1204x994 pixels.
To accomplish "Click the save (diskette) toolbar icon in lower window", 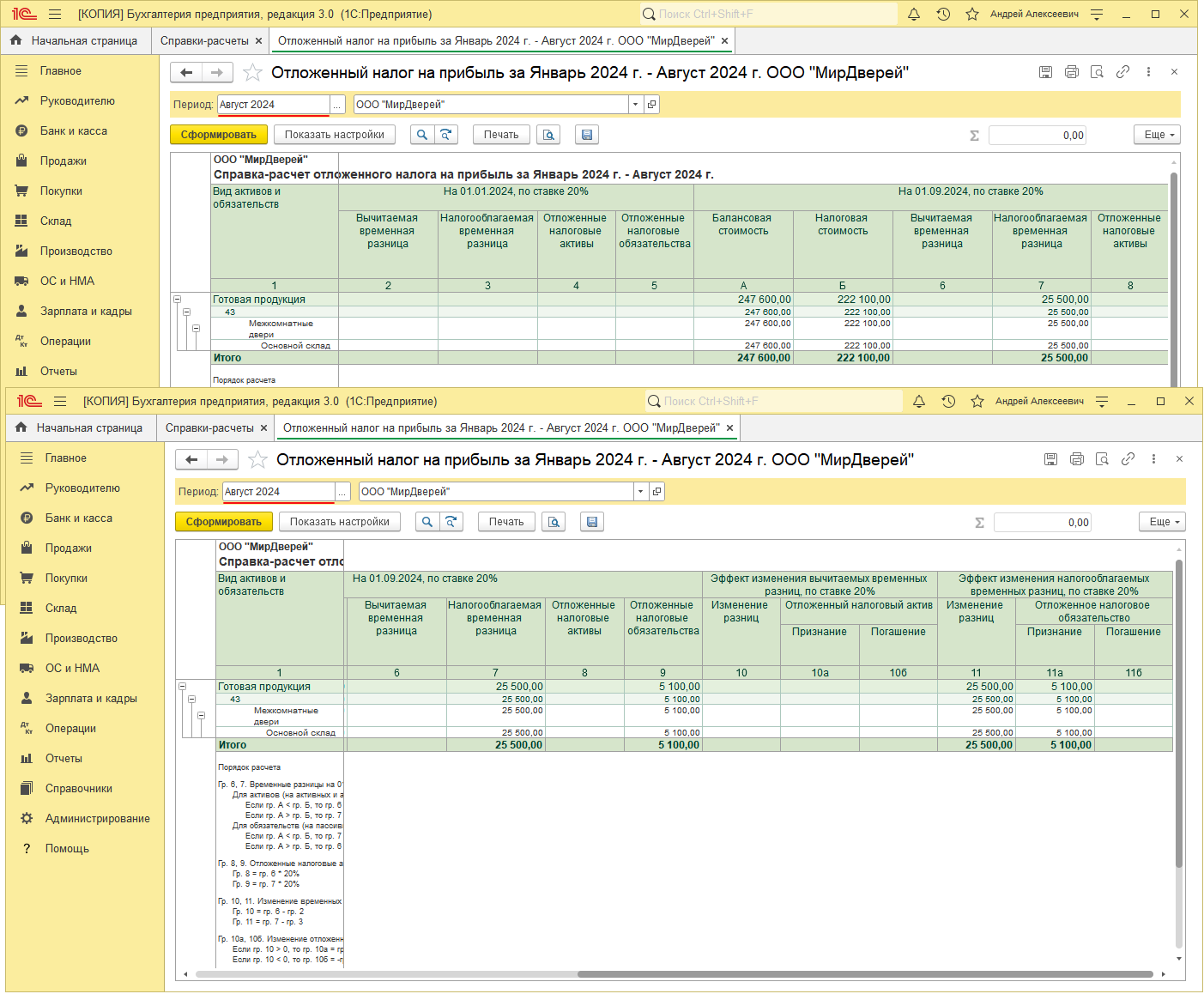I will tap(592, 522).
